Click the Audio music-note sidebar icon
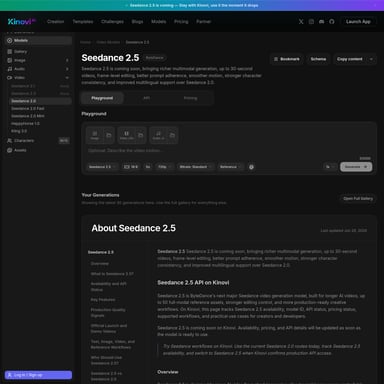Viewport: 384px width, 384px height. pos(10,69)
